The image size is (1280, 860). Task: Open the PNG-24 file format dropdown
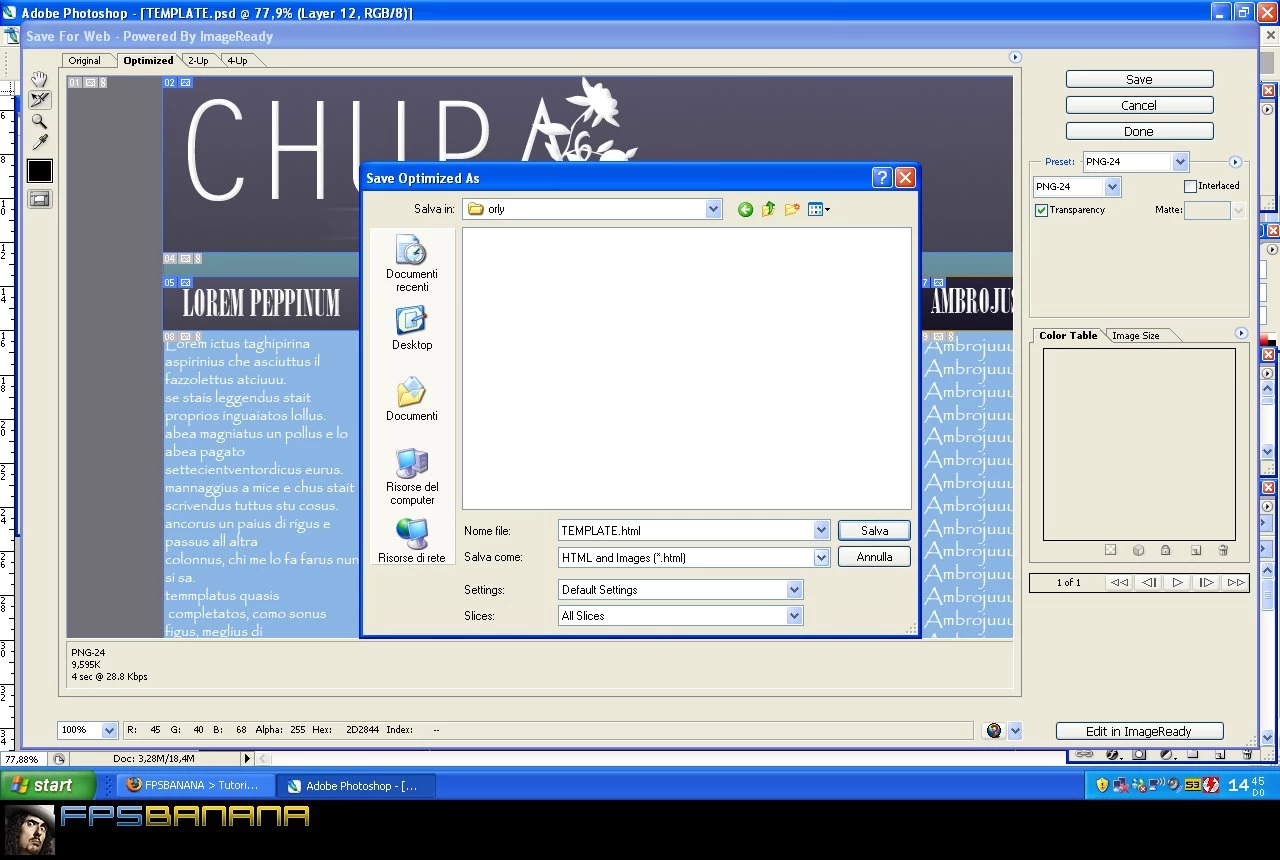pos(1112,187)
